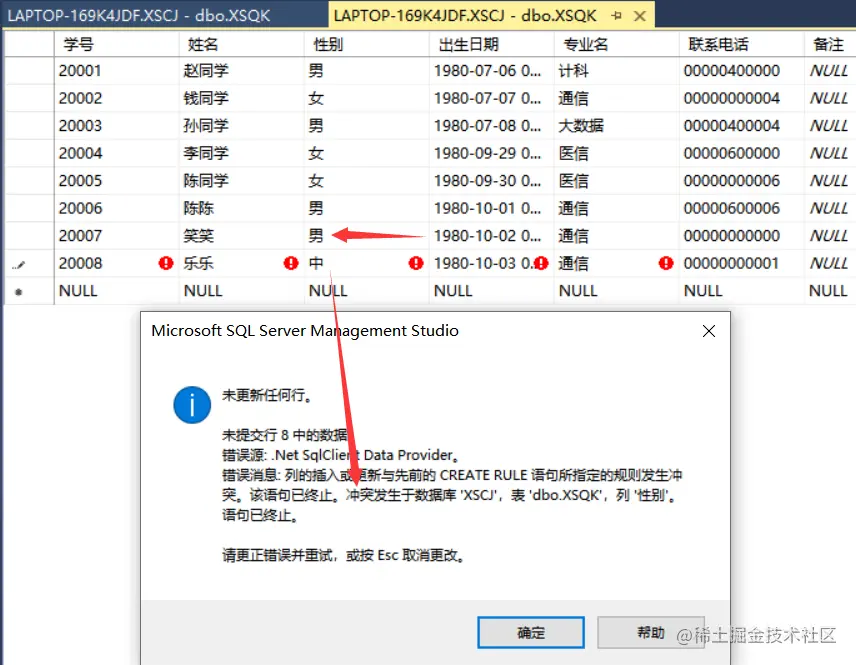Click NULL 备注 cell in row 20001

pyautogui.click(x=830, y=70)
